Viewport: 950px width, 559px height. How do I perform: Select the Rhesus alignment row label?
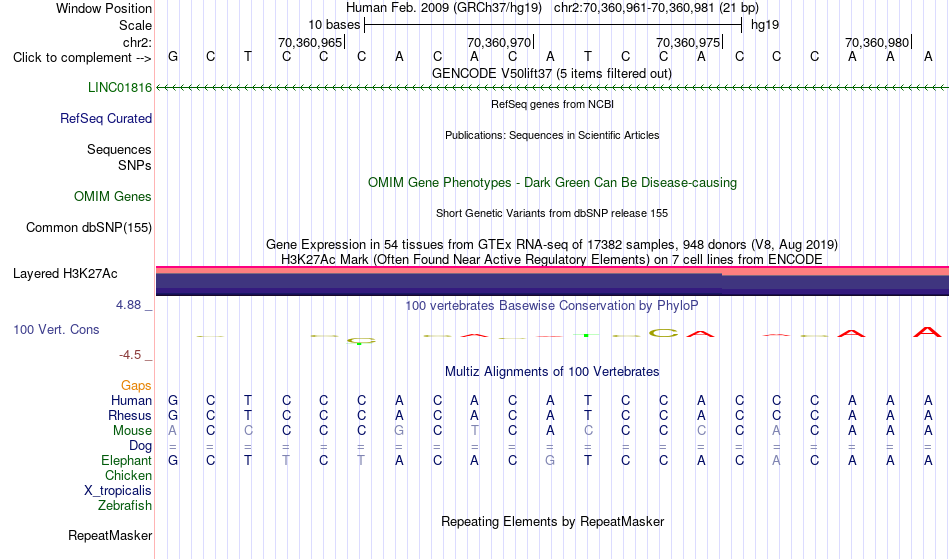[130, 415]
